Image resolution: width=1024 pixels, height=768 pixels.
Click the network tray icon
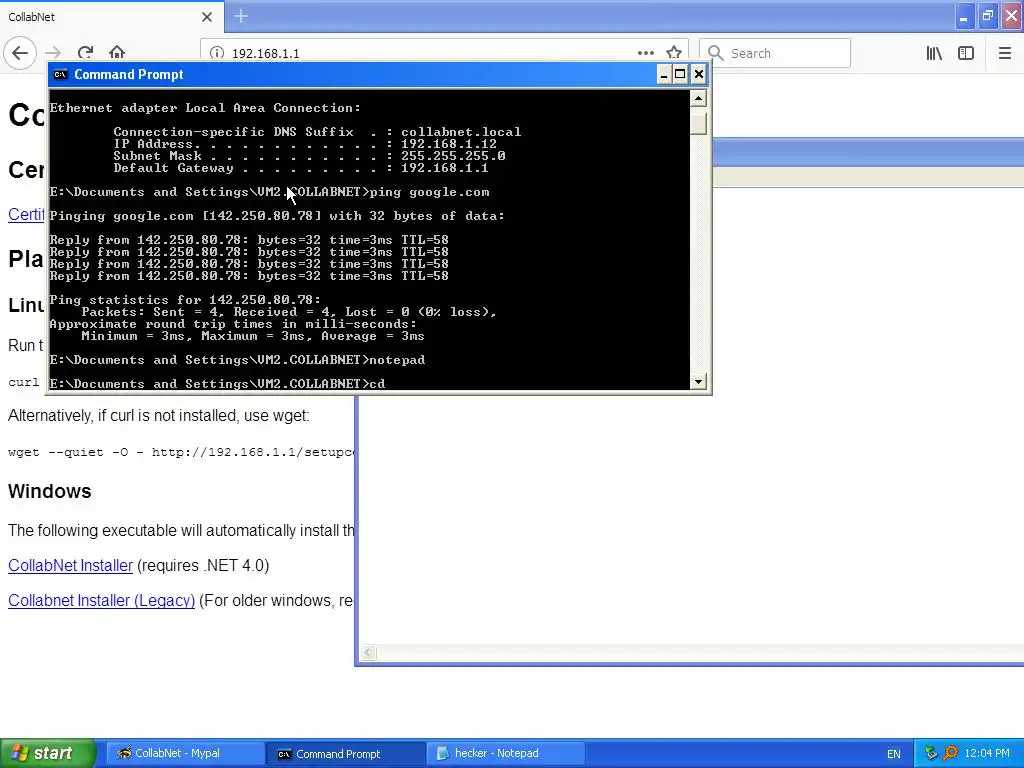(931, 753)
